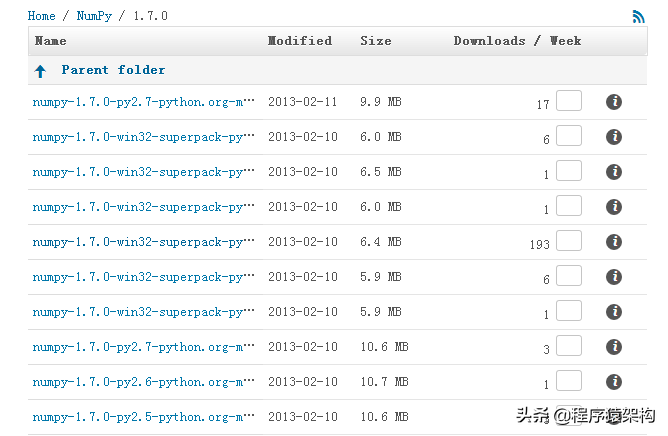Open info icon for py2.7 10.6 MB file
Viewport: 668px width, 436px height.
613,346
